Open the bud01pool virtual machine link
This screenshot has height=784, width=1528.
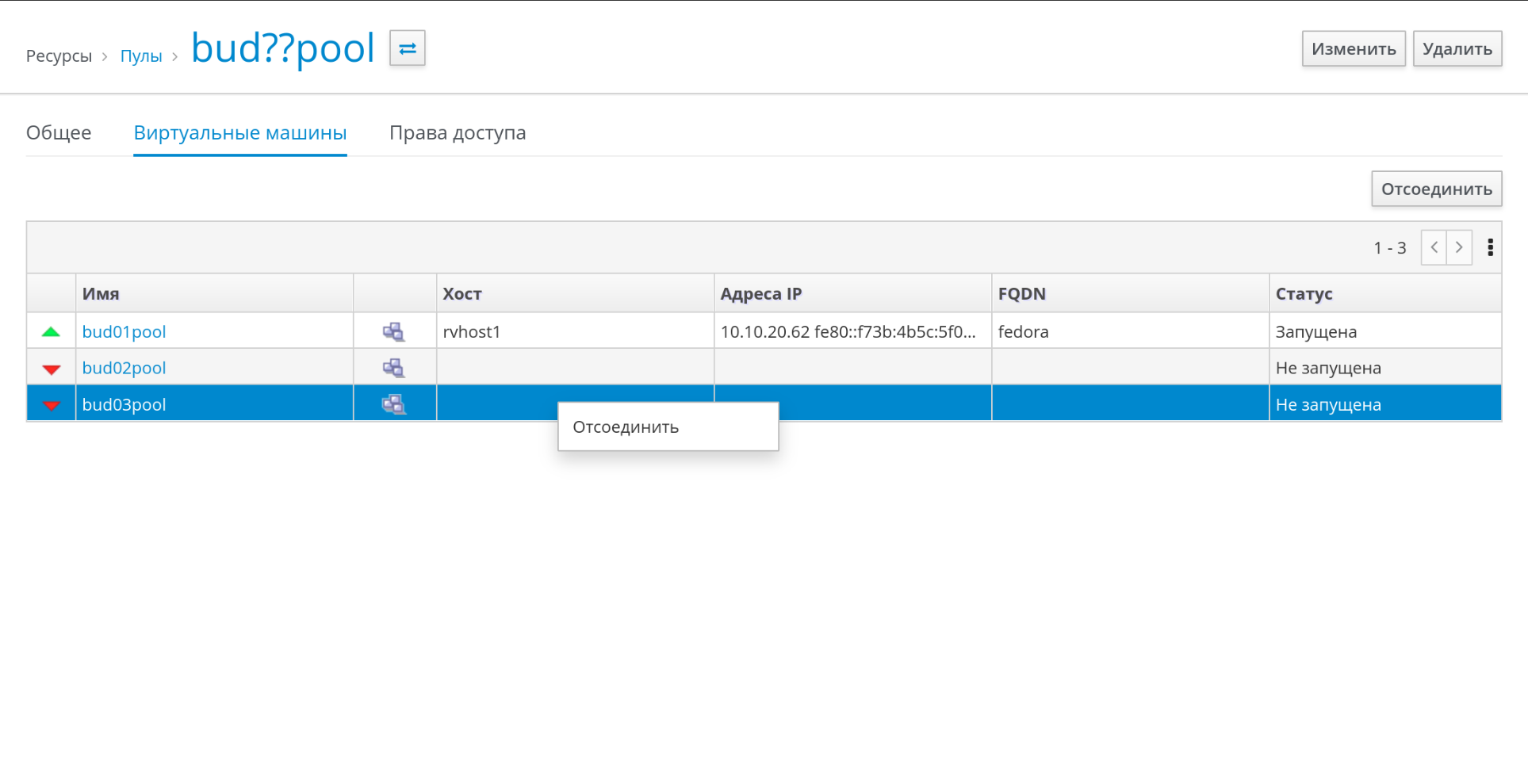click(124, 332)
